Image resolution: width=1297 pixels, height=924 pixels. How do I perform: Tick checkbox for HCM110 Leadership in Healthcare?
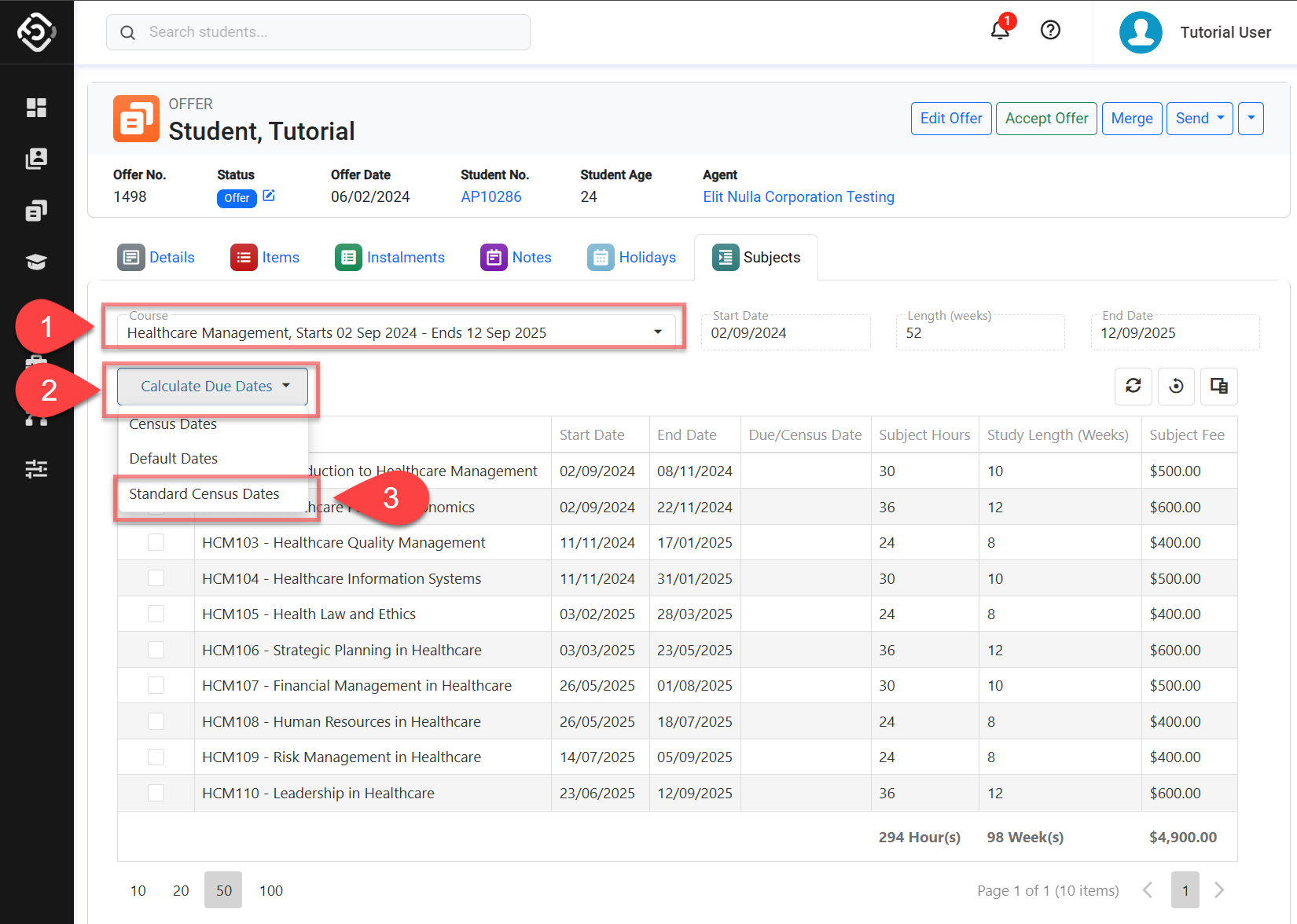click(156, 793)
